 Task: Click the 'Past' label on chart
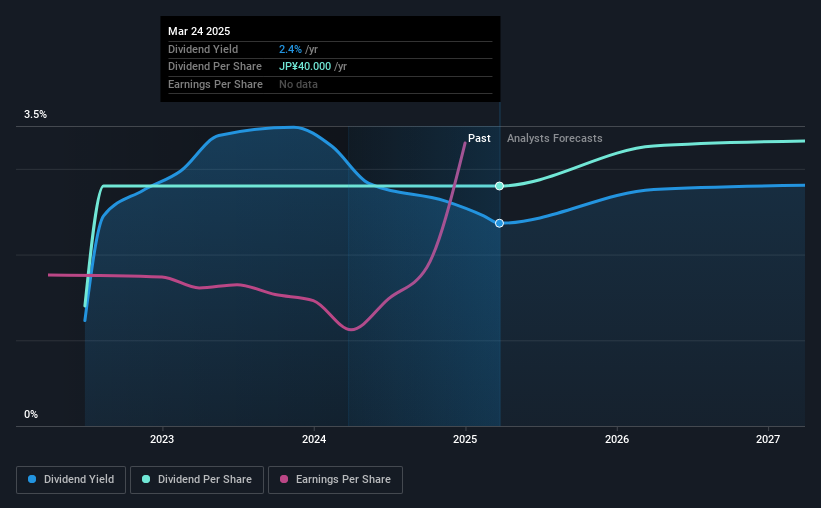(479, 138)
